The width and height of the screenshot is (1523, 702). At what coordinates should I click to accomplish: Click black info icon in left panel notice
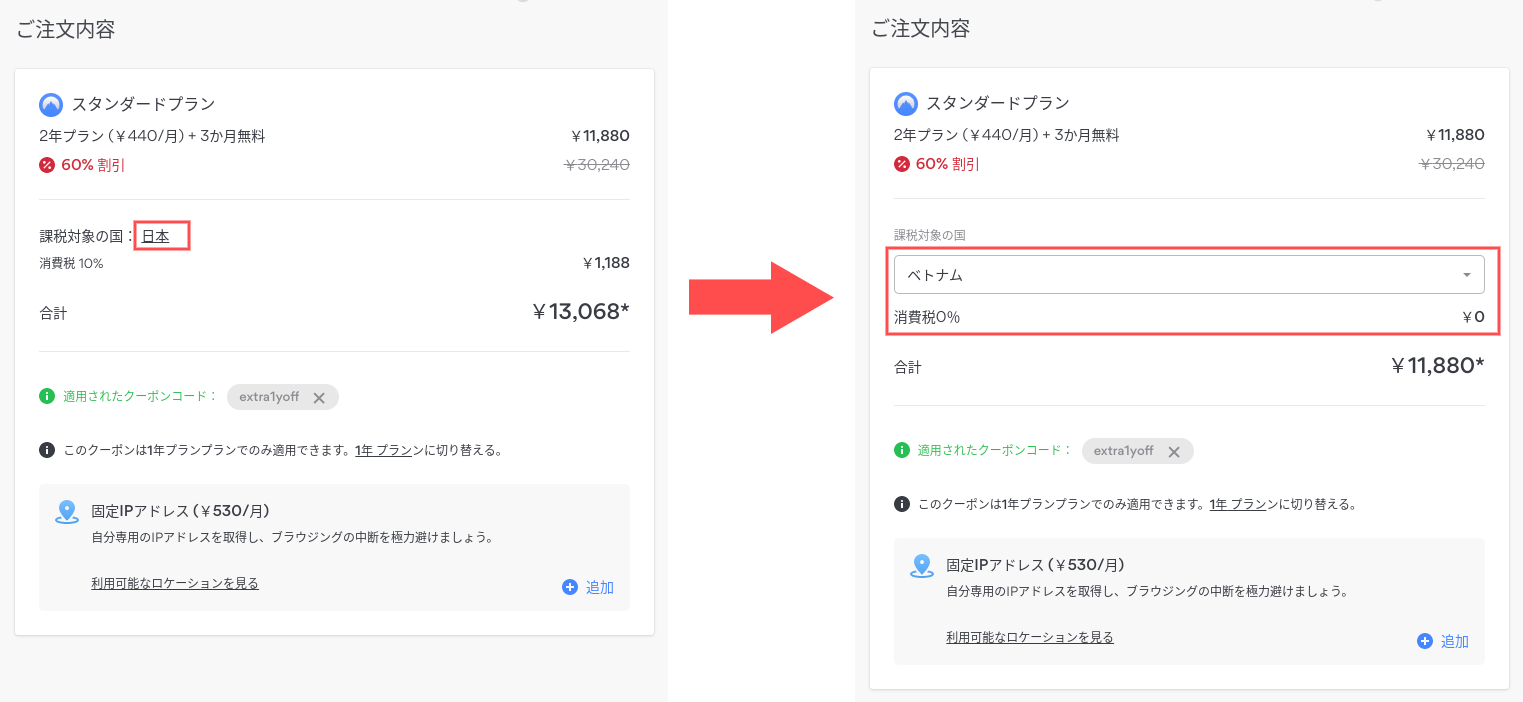(47, 450)
